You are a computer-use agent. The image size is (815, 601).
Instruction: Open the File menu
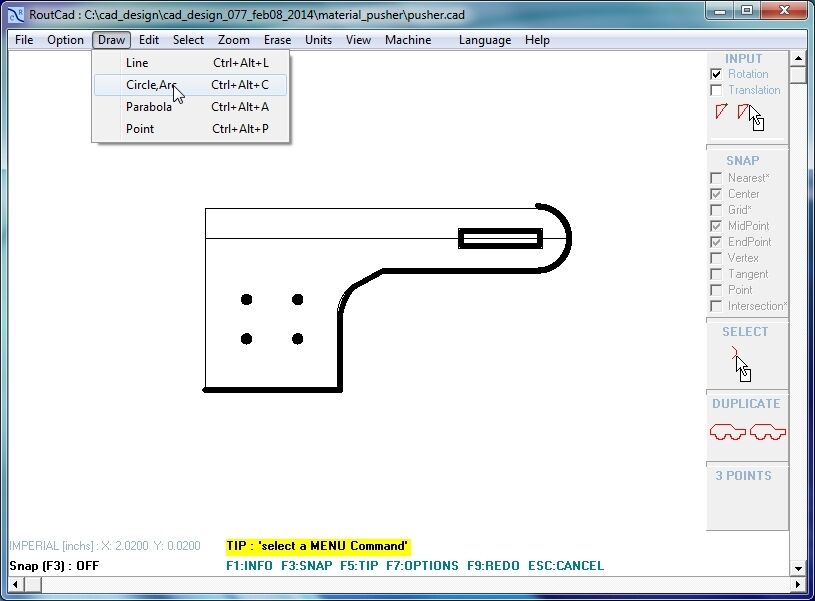(24, 40)
